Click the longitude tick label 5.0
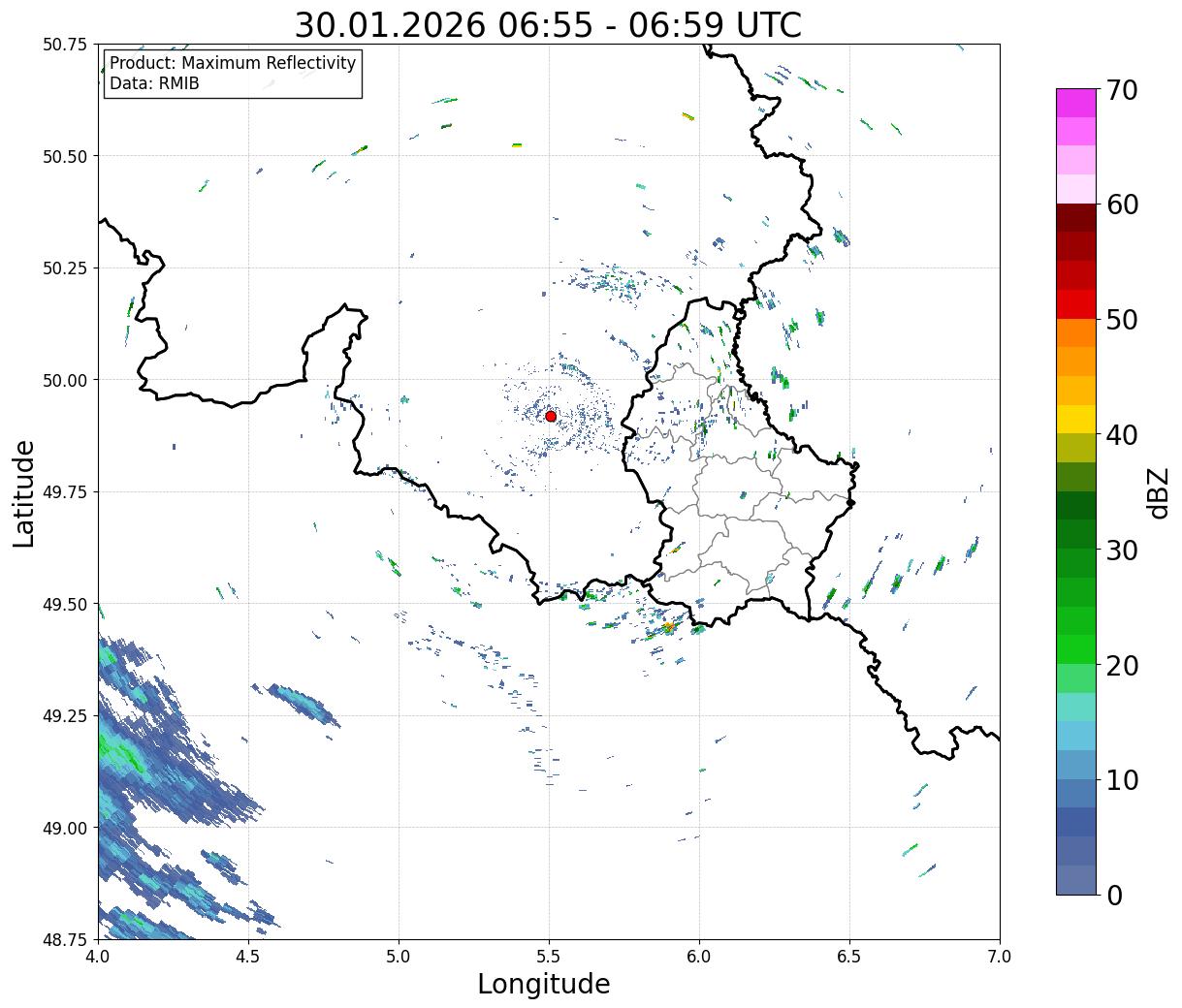This screenshot has height=1008, width=1182. tap(399, 956)
